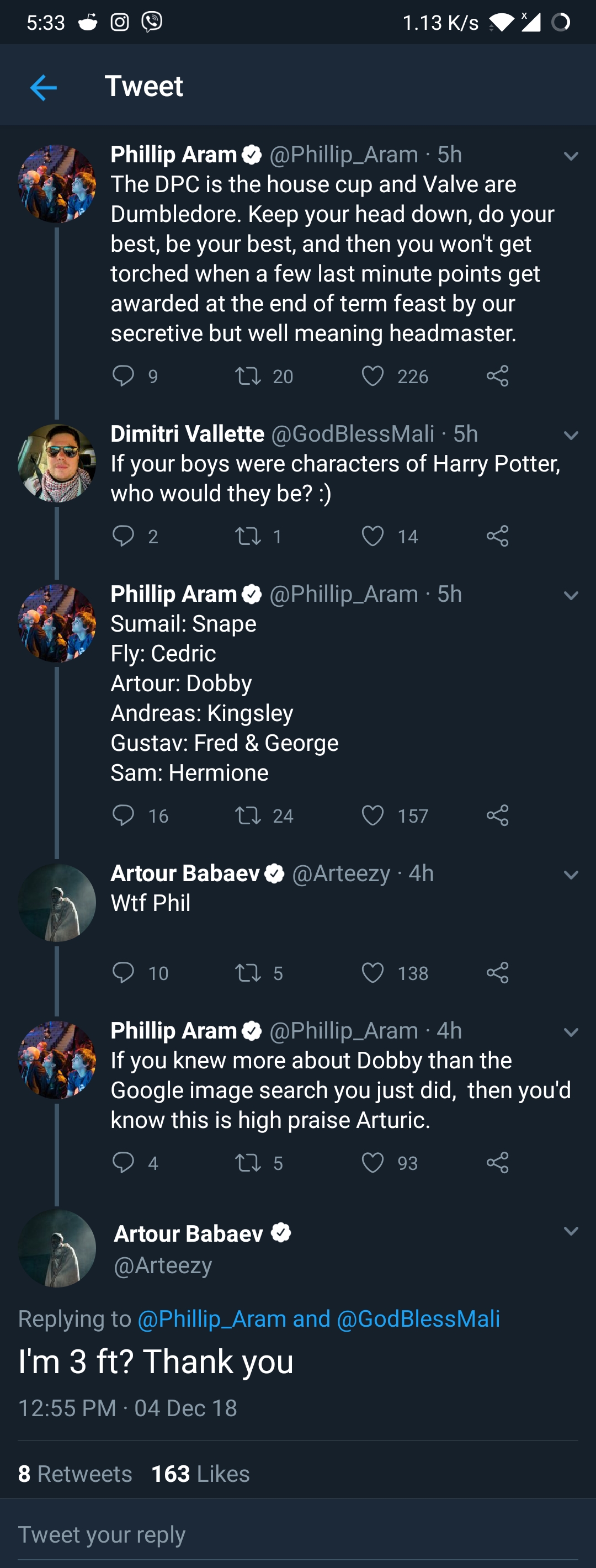The width and height of the screenshot is (596, 1568).
Task: Like Phillip Aram's DPC house cup tweet
Action: point(375,376)
